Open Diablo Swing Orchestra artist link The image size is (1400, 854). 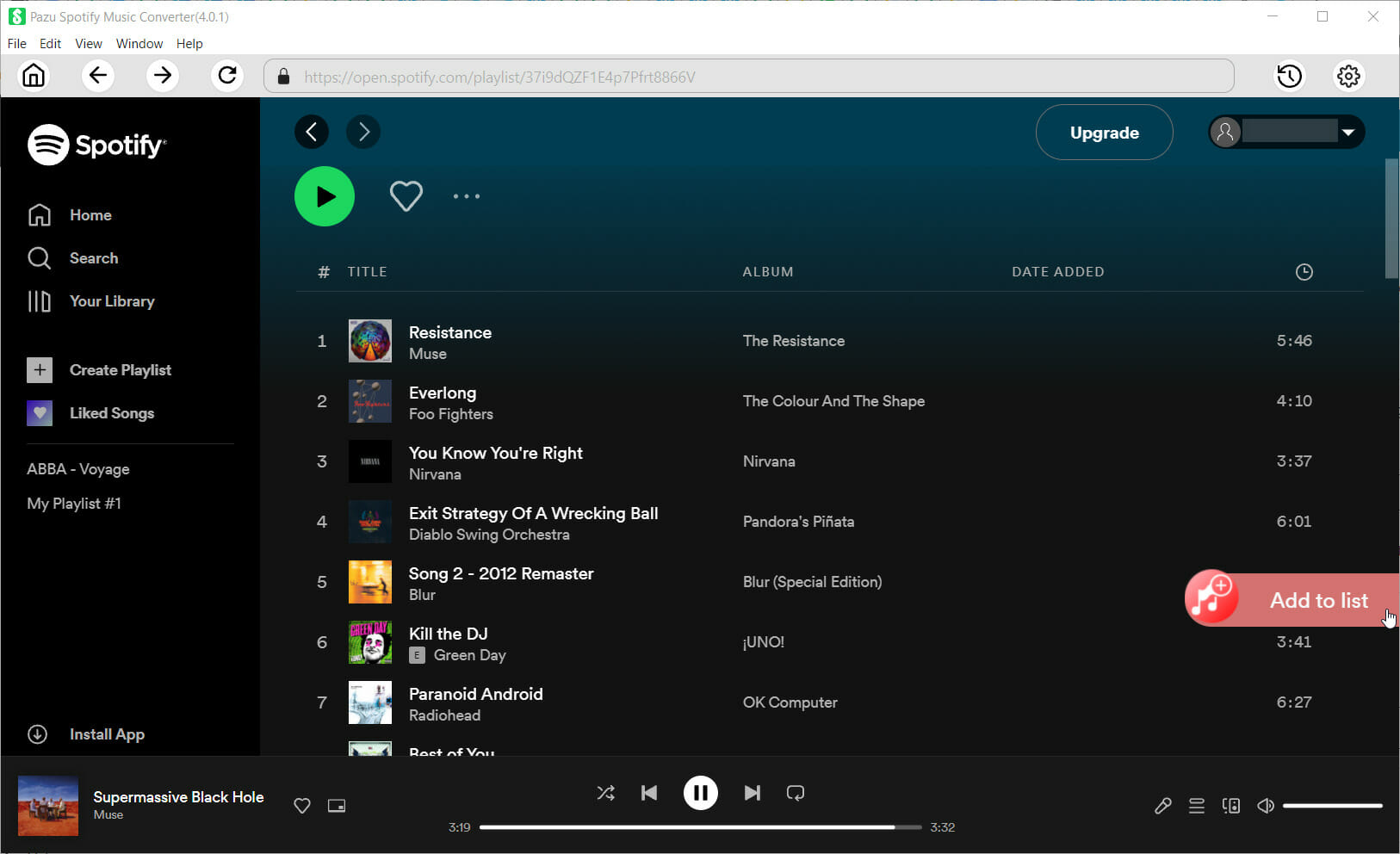coord(489,535)
